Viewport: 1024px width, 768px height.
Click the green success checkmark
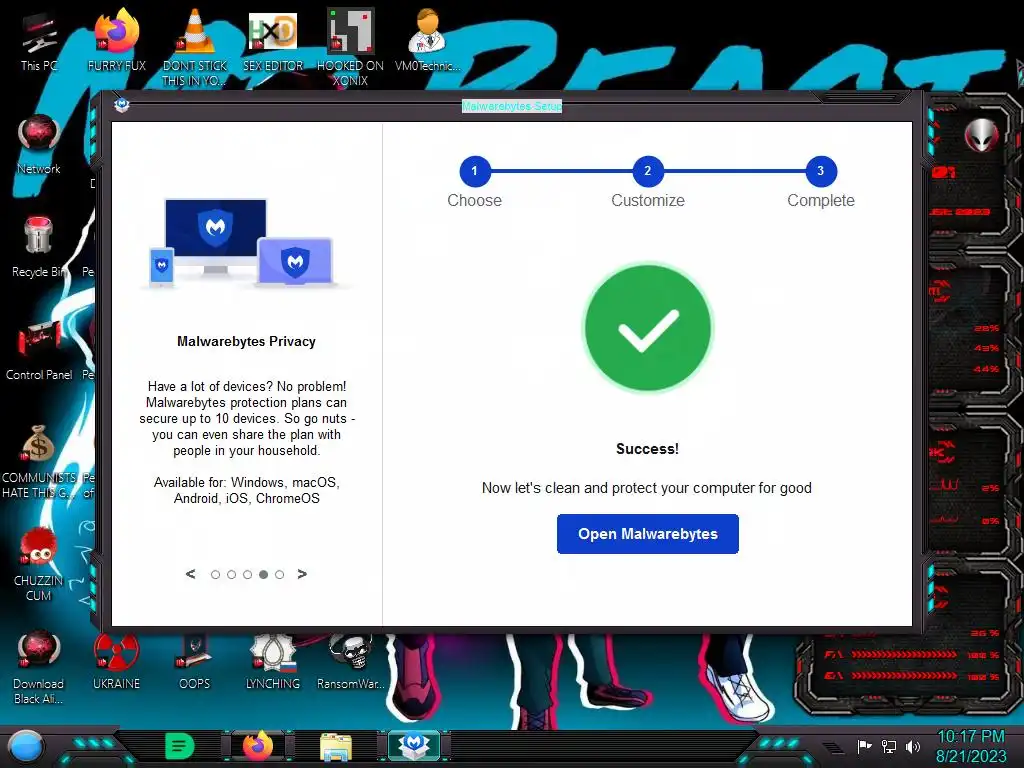[x=647, y=328]
